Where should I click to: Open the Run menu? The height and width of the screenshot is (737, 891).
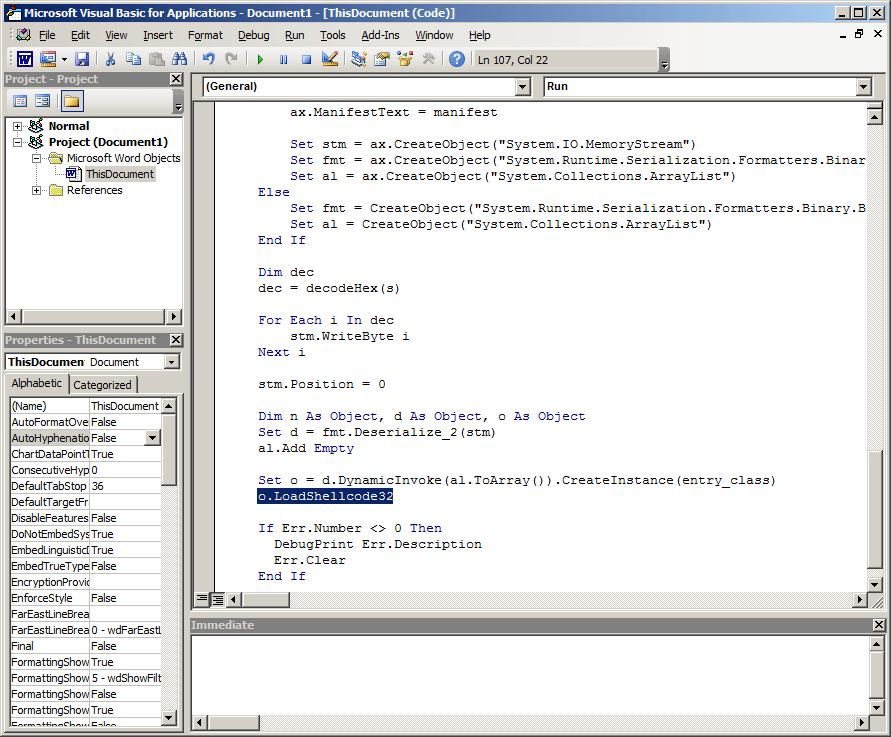(294, 35)
